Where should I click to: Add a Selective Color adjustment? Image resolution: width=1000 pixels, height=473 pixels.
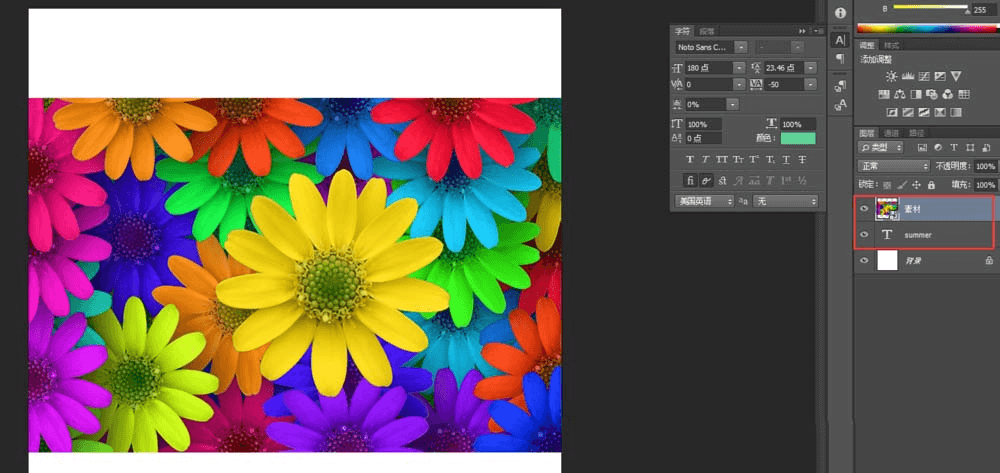click(939, 113)
